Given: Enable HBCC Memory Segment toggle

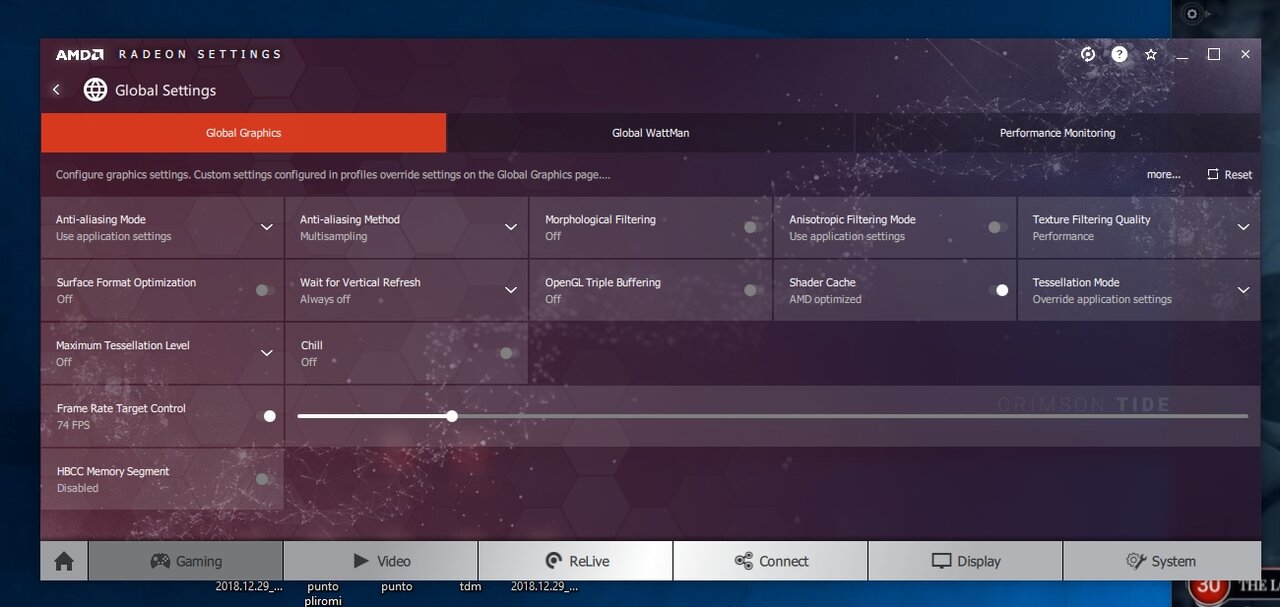Looking at the screenshot, I should pos(265,479).
